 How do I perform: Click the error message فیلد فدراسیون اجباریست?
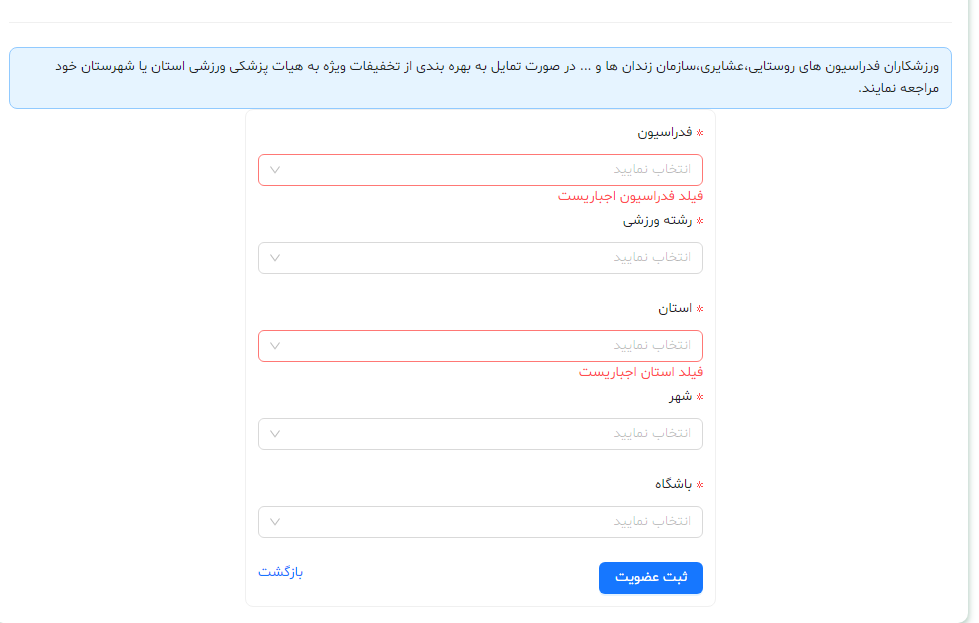(630, 196)
